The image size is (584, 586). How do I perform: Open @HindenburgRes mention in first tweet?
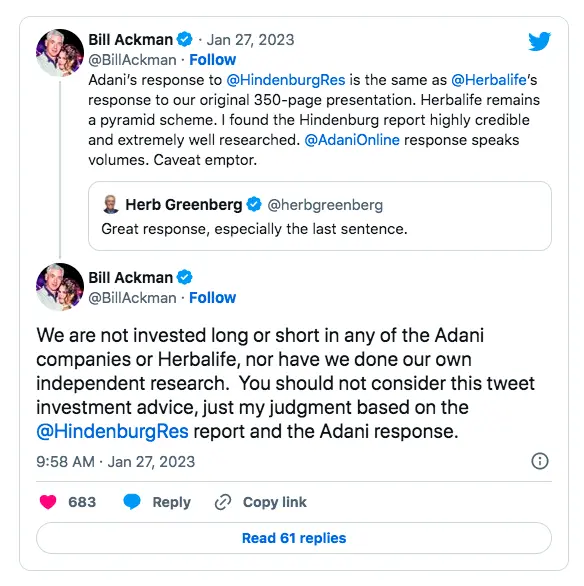coord(286,80)
